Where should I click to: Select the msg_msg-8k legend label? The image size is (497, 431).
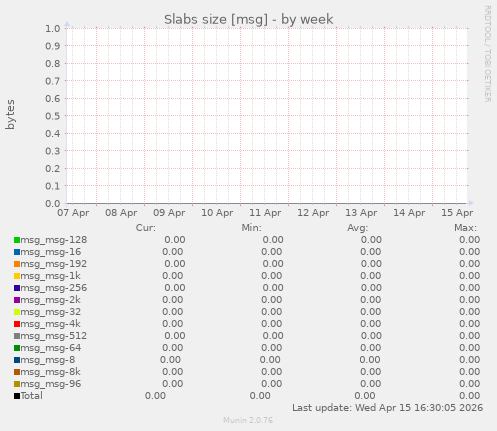(50, 372)
